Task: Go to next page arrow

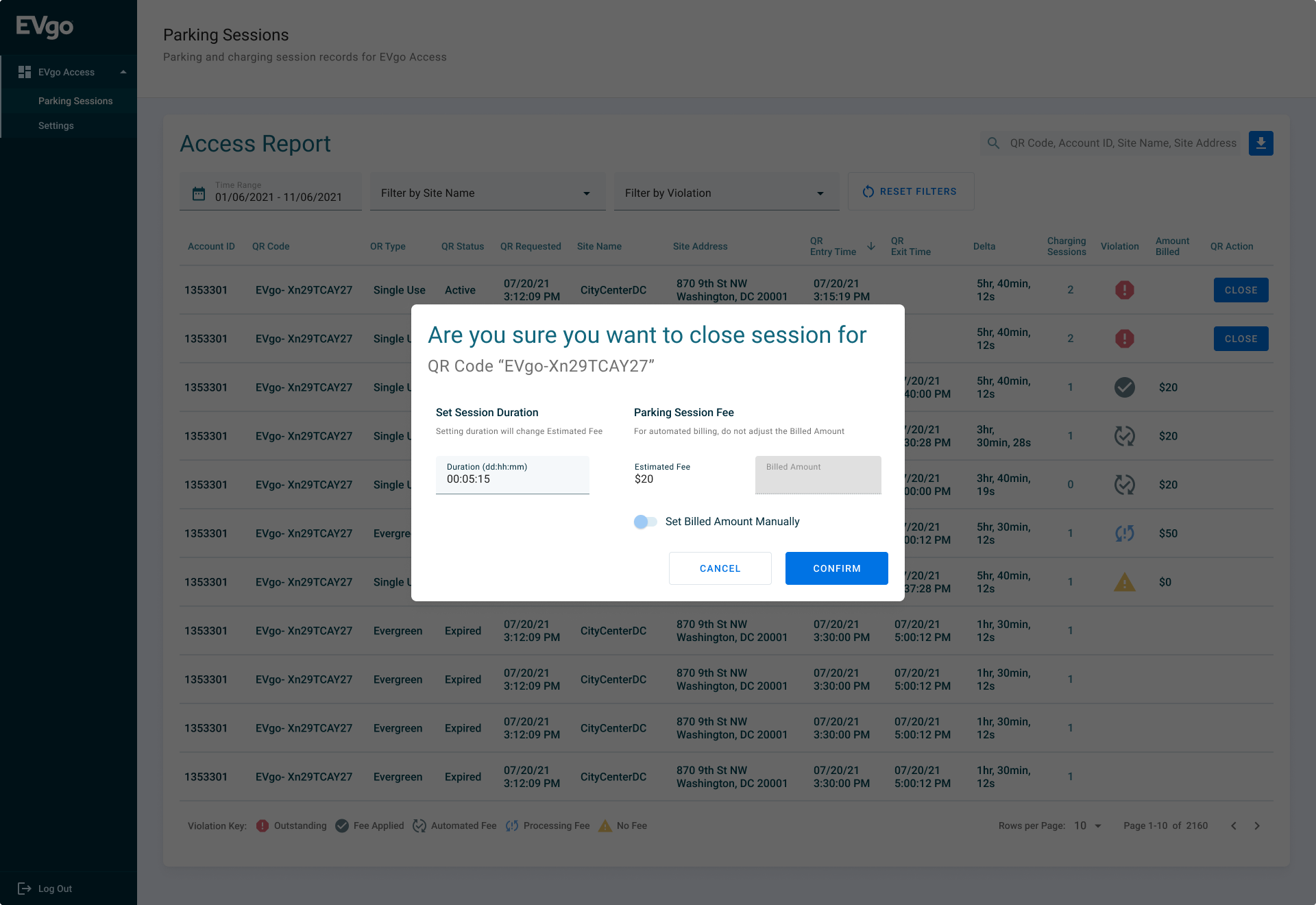Action: [1256, 825]
